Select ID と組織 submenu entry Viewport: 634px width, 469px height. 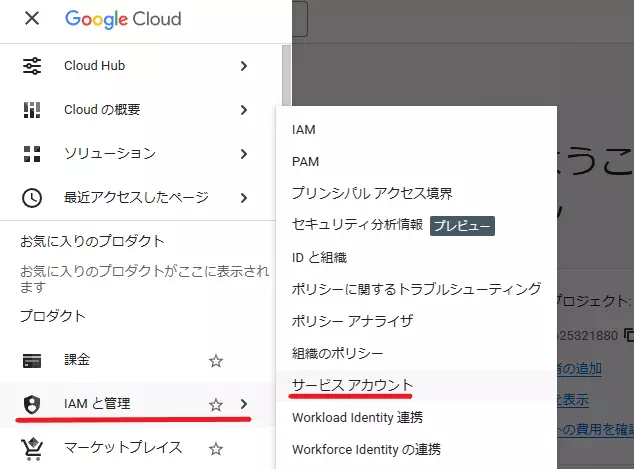(x=416, y=258)
